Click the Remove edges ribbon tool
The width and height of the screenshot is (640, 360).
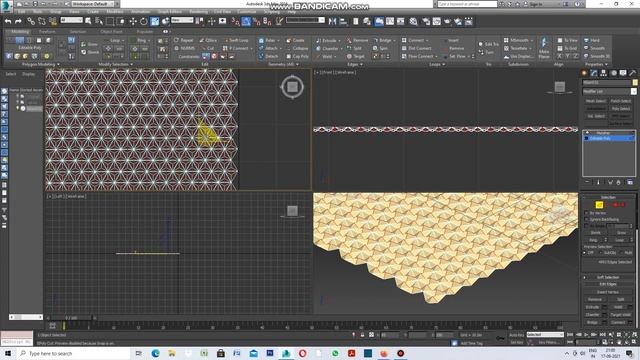pyautogui.click(x=358, y=40)
